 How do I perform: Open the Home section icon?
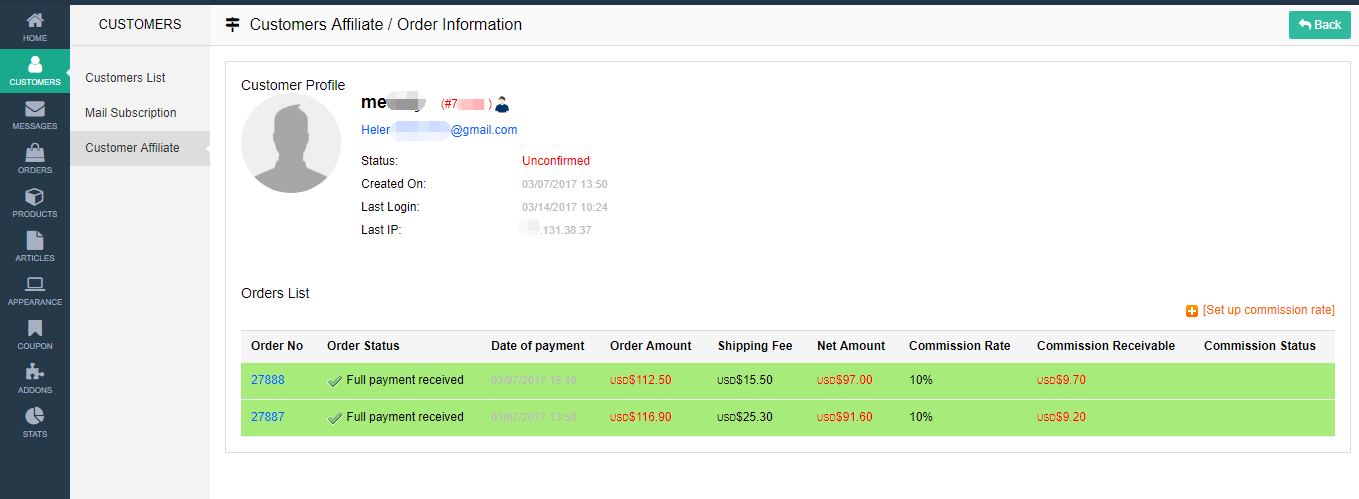pyautogui.click(x=35, y=21)
